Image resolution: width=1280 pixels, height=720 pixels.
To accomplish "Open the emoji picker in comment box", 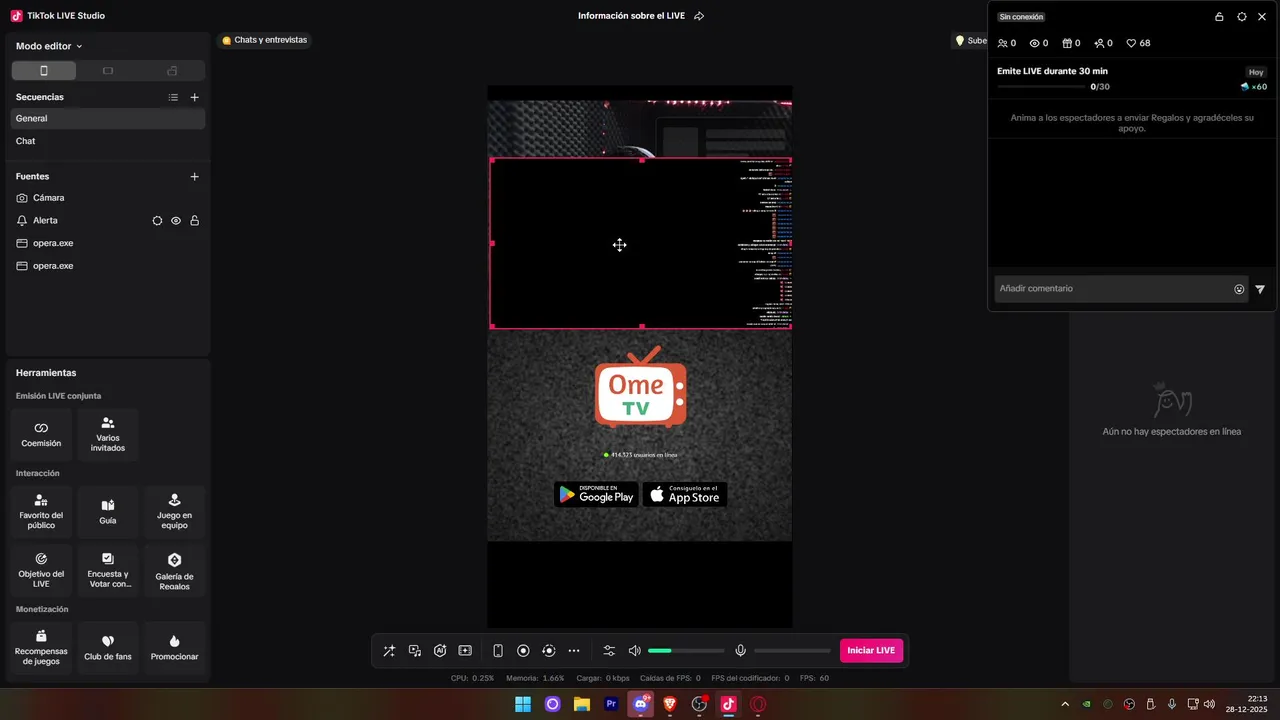I will coord(1239,289).
